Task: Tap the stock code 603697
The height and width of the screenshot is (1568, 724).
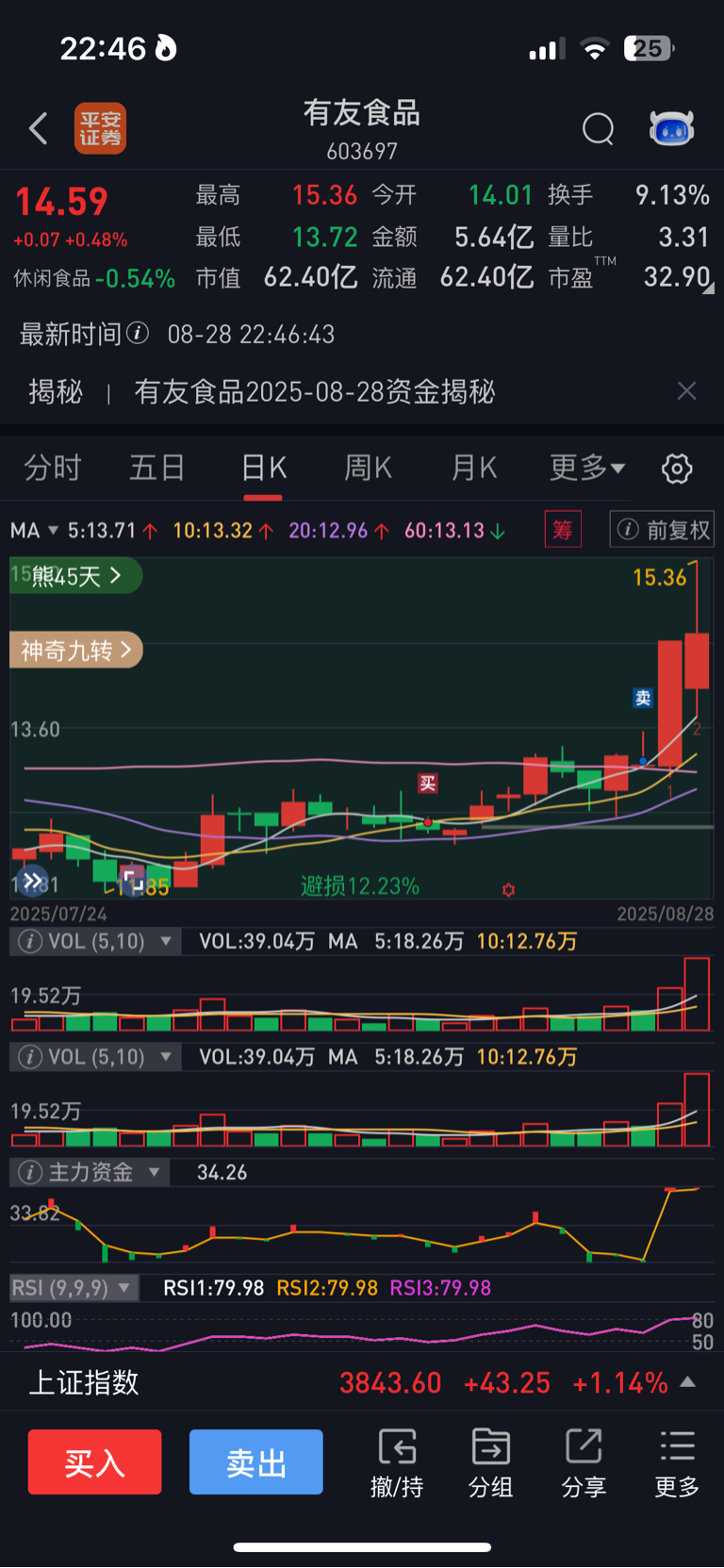Action: (362, 151)
